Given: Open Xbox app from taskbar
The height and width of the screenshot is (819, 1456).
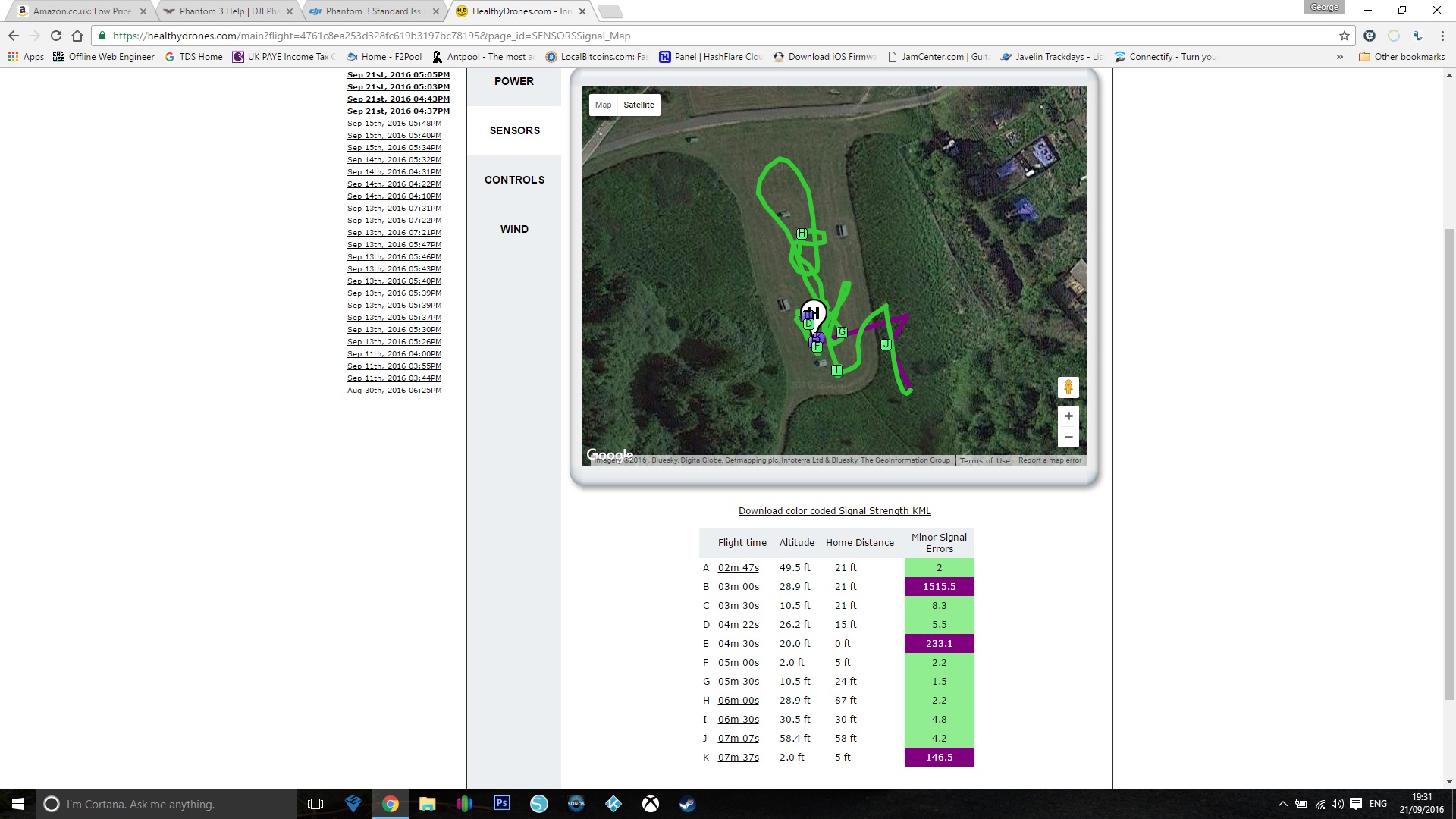Looking at the screenshot, I should (x=650, y=804).
